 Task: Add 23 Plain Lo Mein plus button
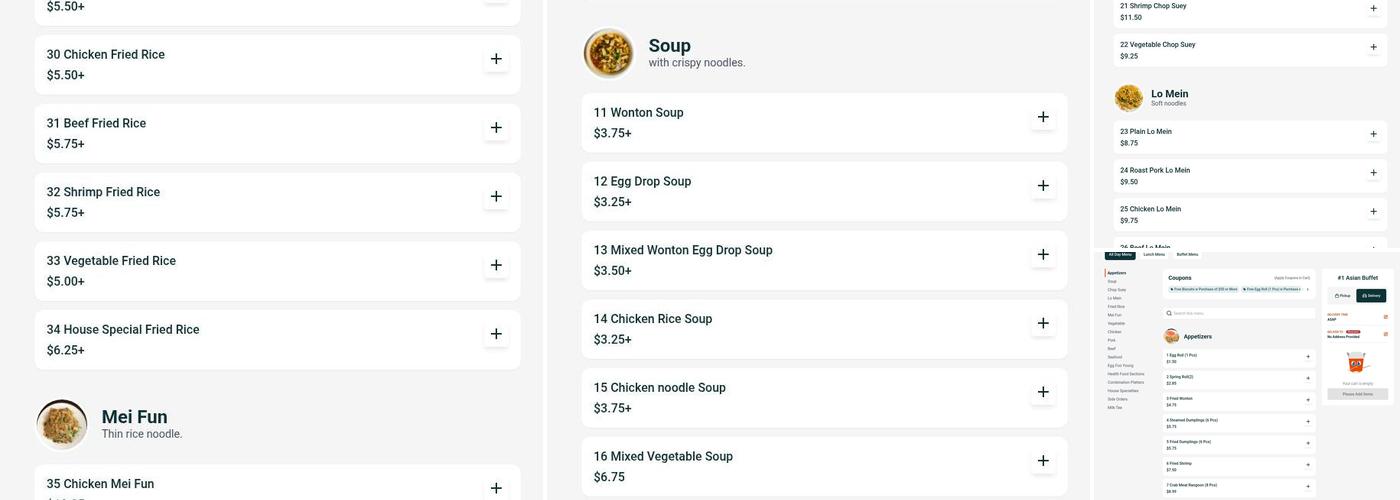pyautogui.click(x=1373, y=135)
